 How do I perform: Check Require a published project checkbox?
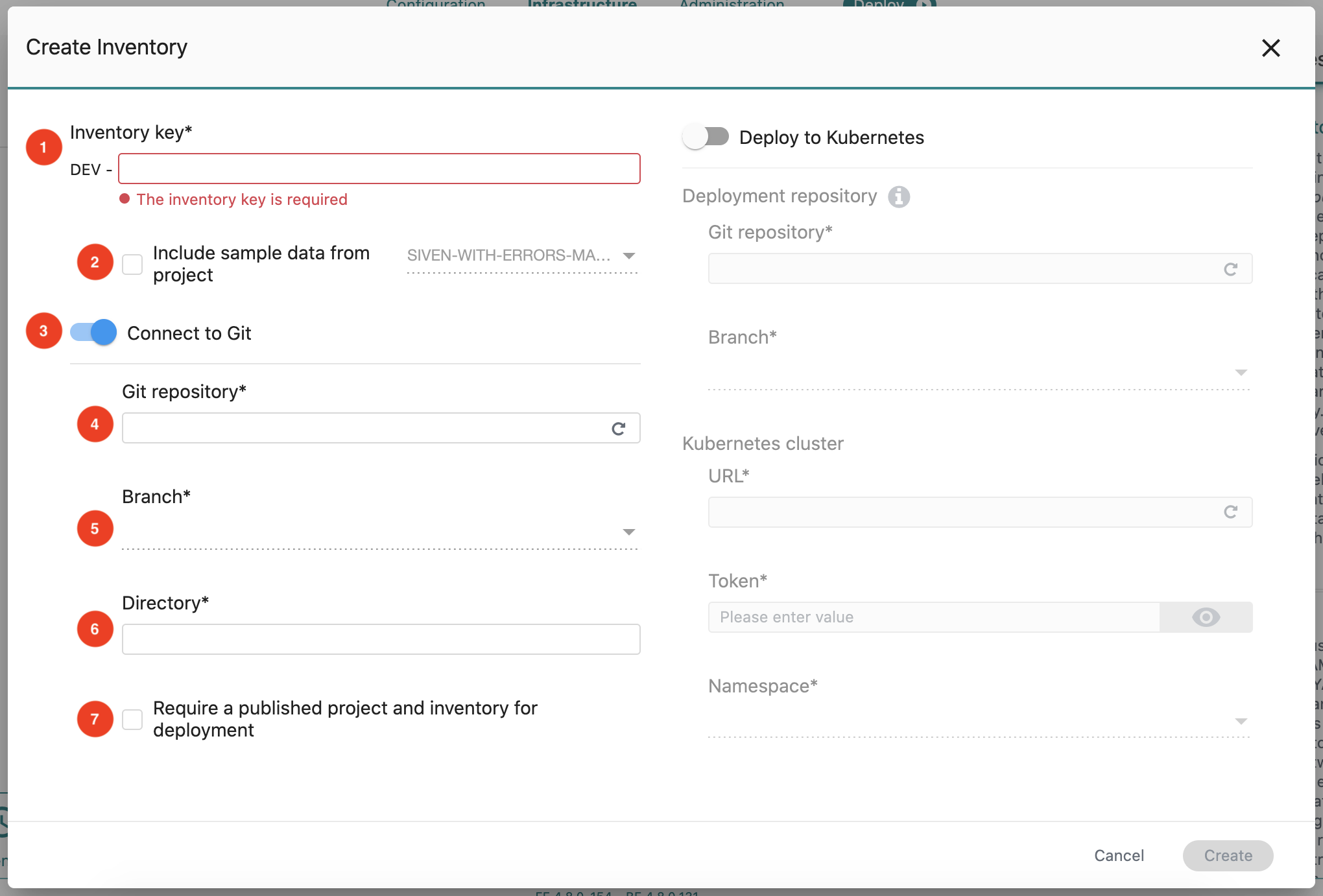[x=132, y=719]
